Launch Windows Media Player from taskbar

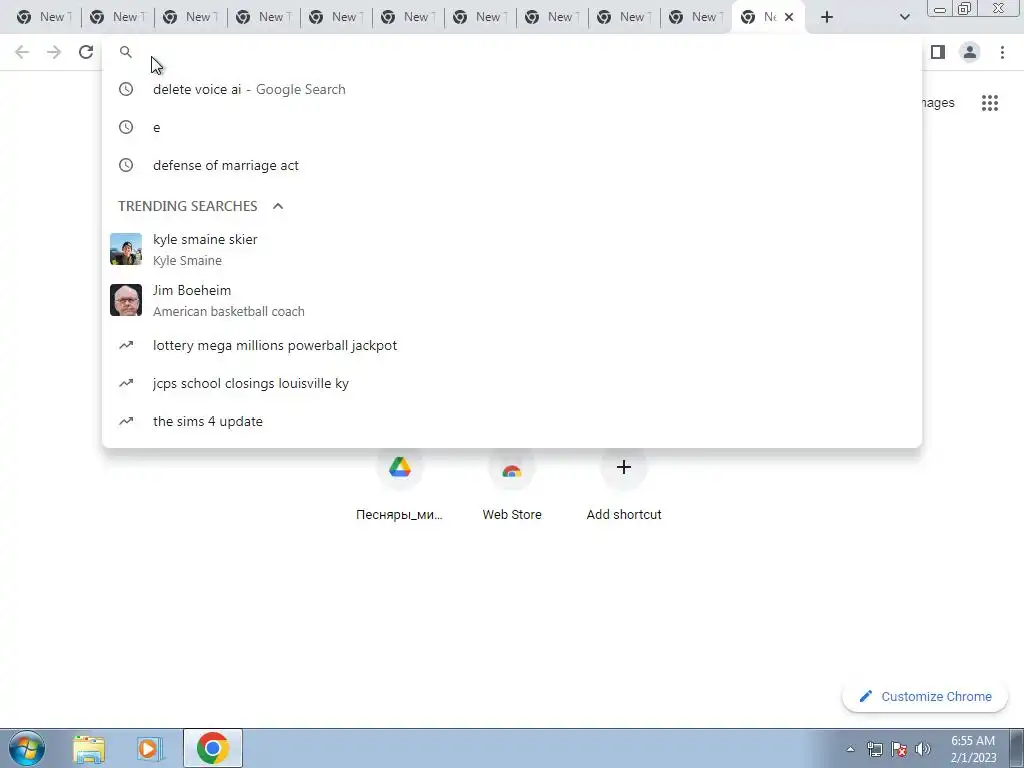[150, 749]
